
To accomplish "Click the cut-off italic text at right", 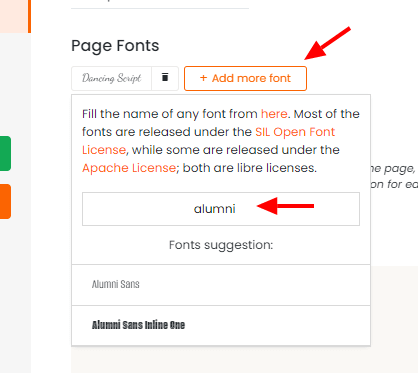I will click(394, 176).
